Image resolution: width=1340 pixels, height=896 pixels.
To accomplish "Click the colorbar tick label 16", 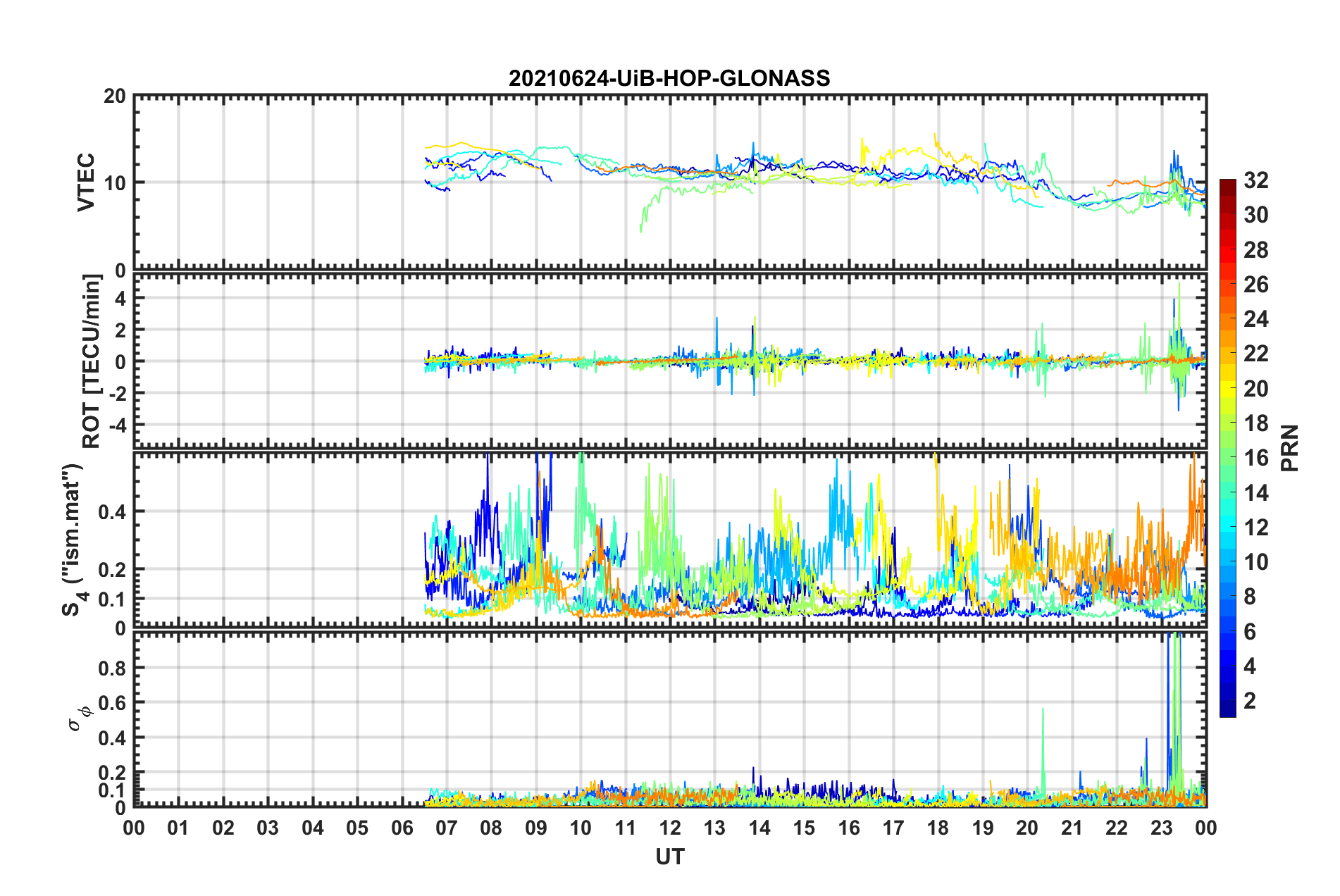I will coord(1255,458).
